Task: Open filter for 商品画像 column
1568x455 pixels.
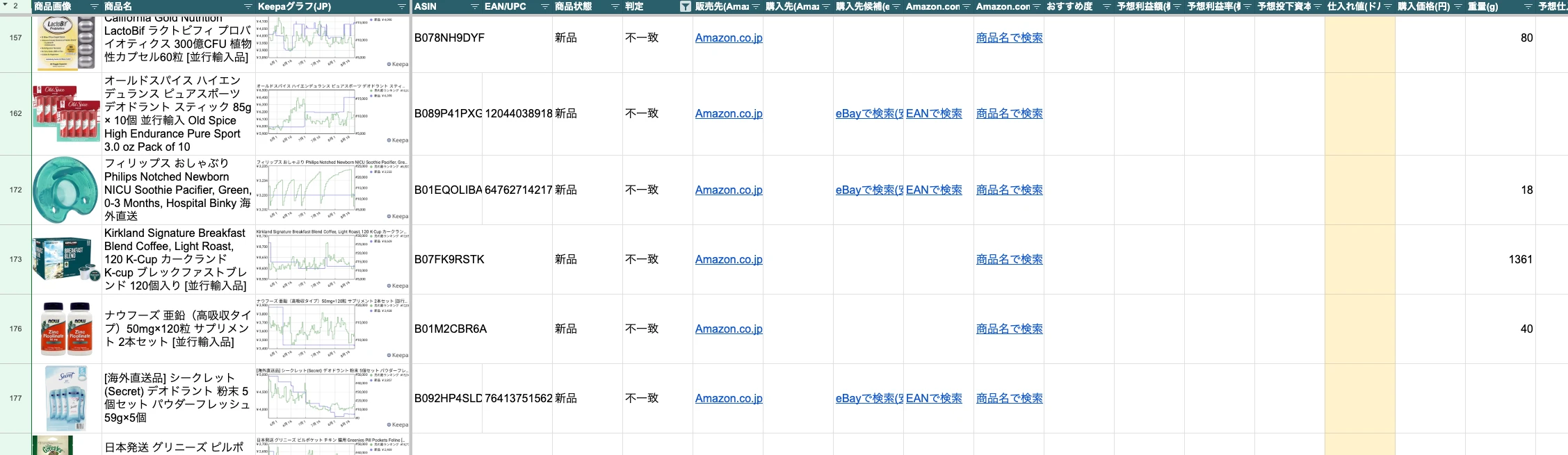Action: click(x=95, y=6)
